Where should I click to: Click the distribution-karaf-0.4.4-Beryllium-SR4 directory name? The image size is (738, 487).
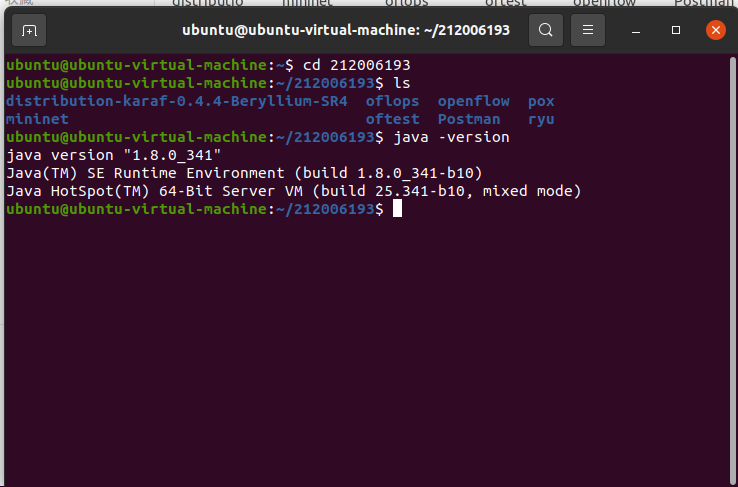point(176,101)
